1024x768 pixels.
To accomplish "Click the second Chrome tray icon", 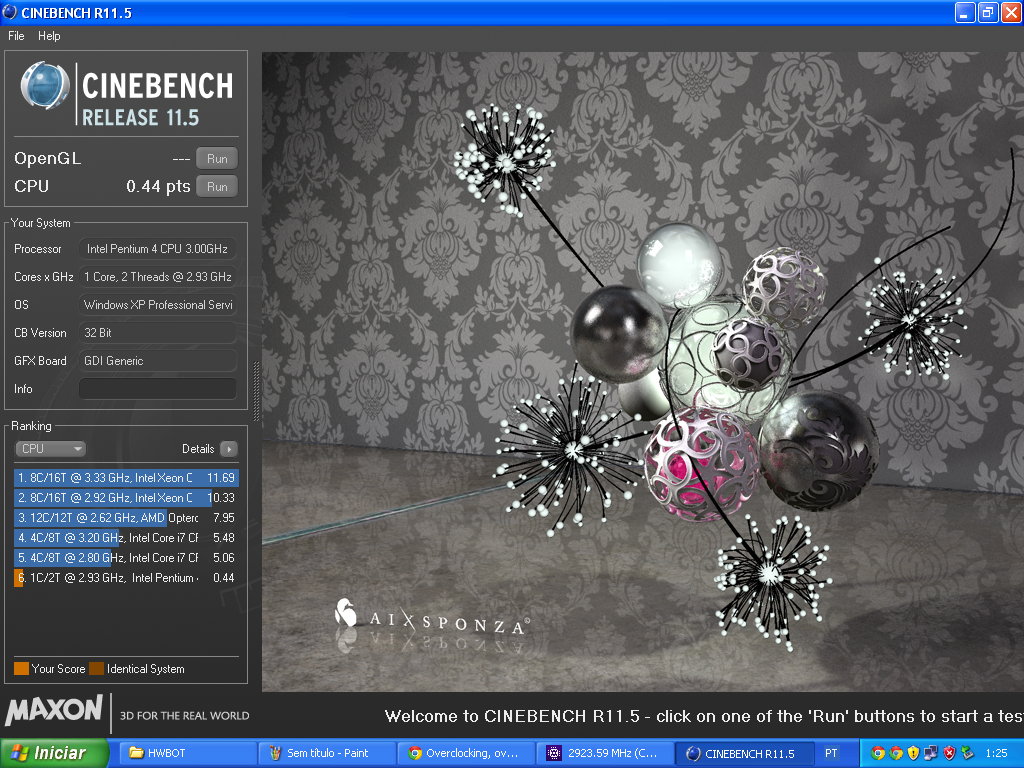I will [x=896, y=753].
